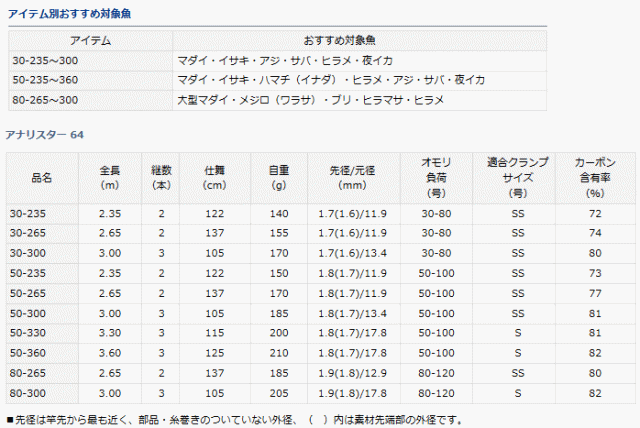Viewport: 640px width, 428px height.
Task: Click clamp size SS in 80-265 row
Action: 518,373
